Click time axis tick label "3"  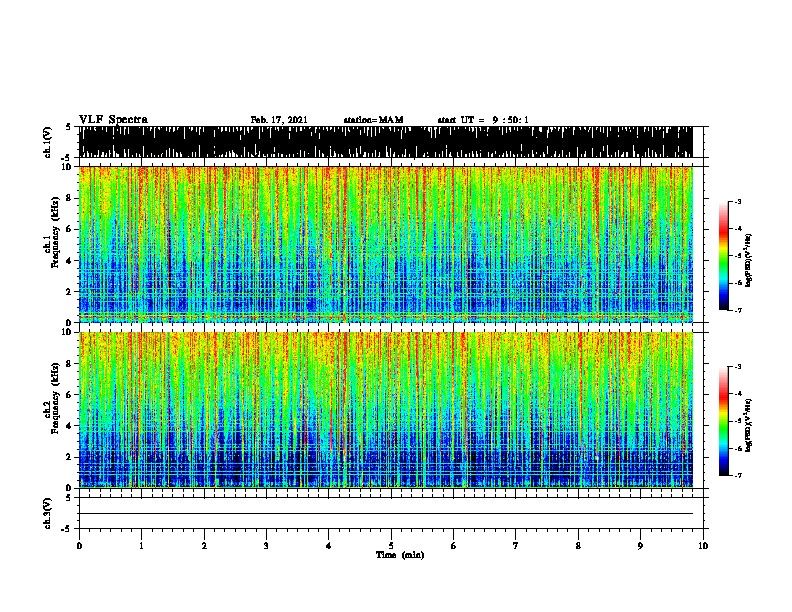[x=266, y=546]
